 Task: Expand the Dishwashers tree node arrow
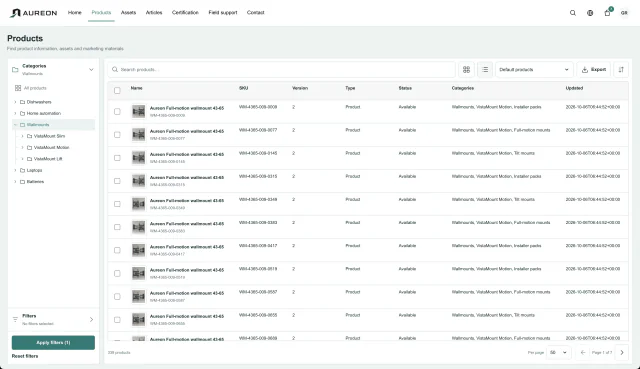point(16,102)
